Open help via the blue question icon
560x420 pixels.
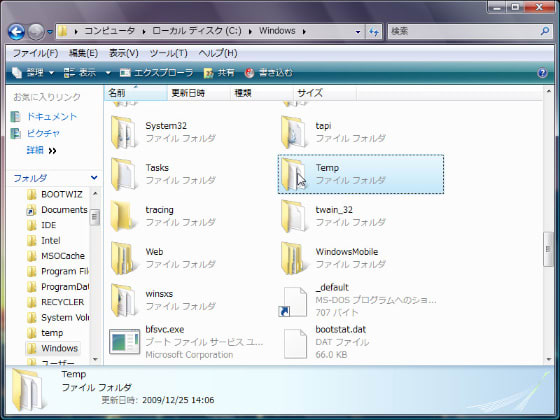(x=542, y=73)
